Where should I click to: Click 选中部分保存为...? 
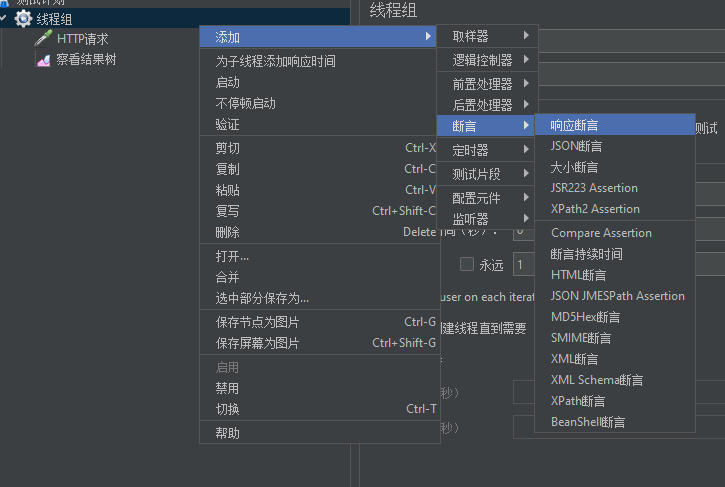pos(318,298)
